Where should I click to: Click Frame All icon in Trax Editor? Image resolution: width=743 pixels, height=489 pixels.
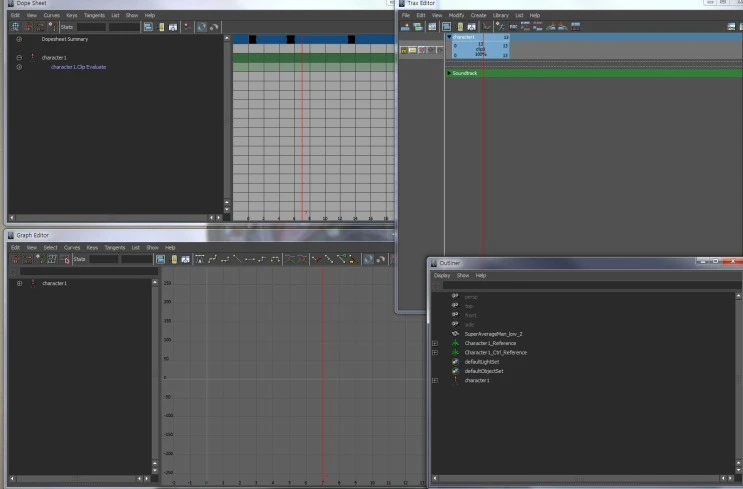(x=446, y=27)
